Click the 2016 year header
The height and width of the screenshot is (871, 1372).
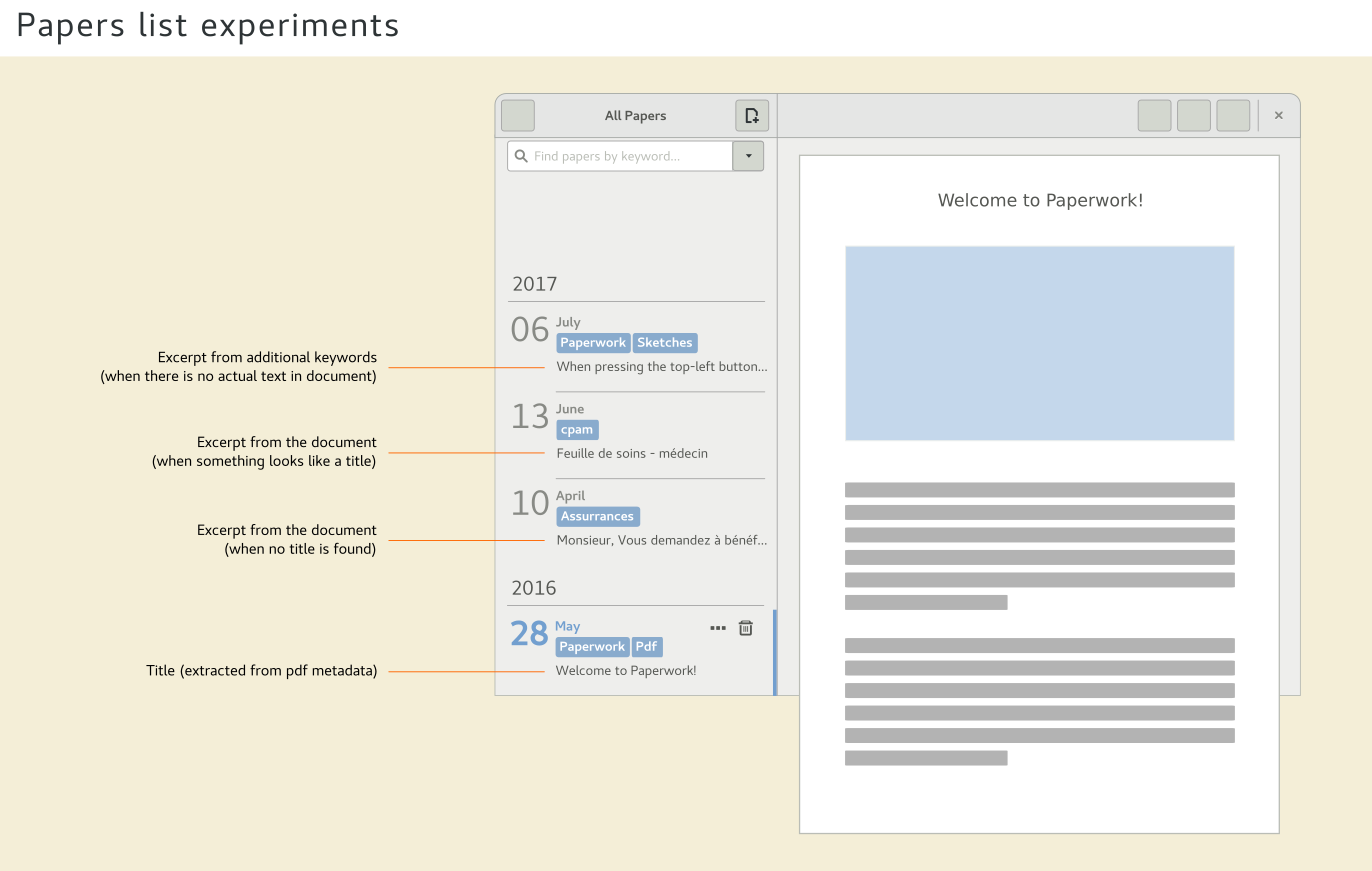click(534, 588)
